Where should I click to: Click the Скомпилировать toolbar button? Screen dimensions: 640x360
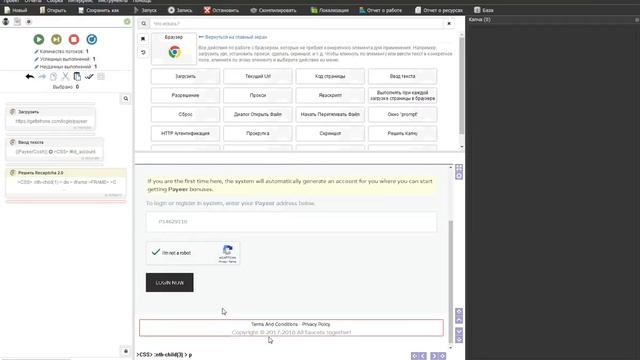click(x=273, y=10)
